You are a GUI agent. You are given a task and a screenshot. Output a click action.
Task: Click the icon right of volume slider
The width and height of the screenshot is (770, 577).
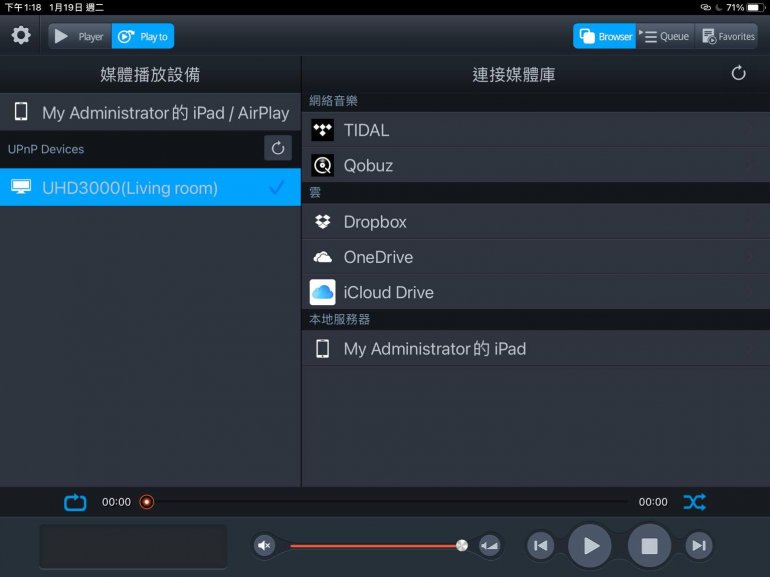490,545
